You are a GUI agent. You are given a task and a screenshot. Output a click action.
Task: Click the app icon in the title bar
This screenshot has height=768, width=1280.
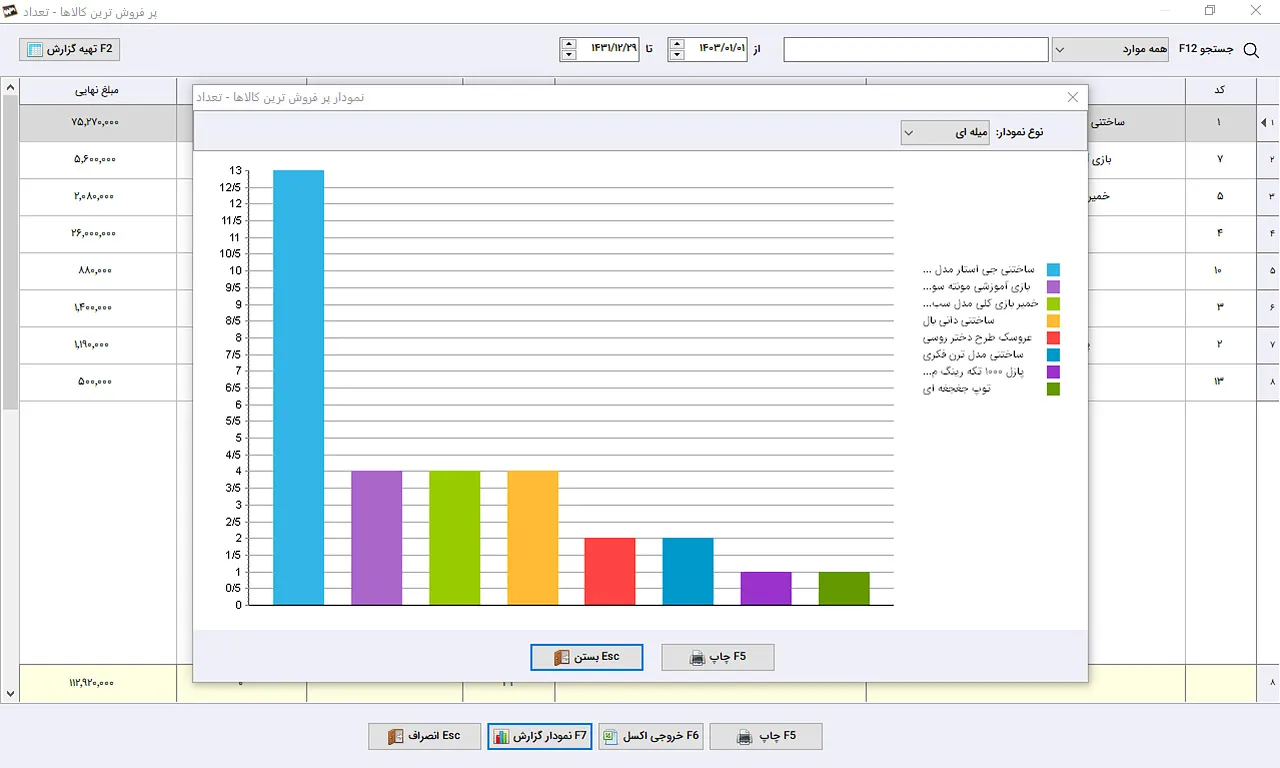(12, 11)
